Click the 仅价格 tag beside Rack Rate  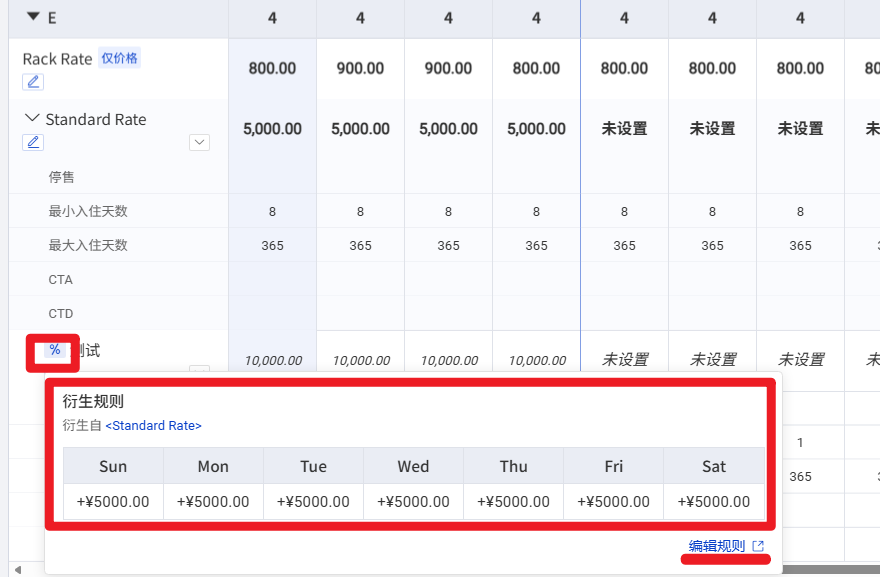point(119,58)
